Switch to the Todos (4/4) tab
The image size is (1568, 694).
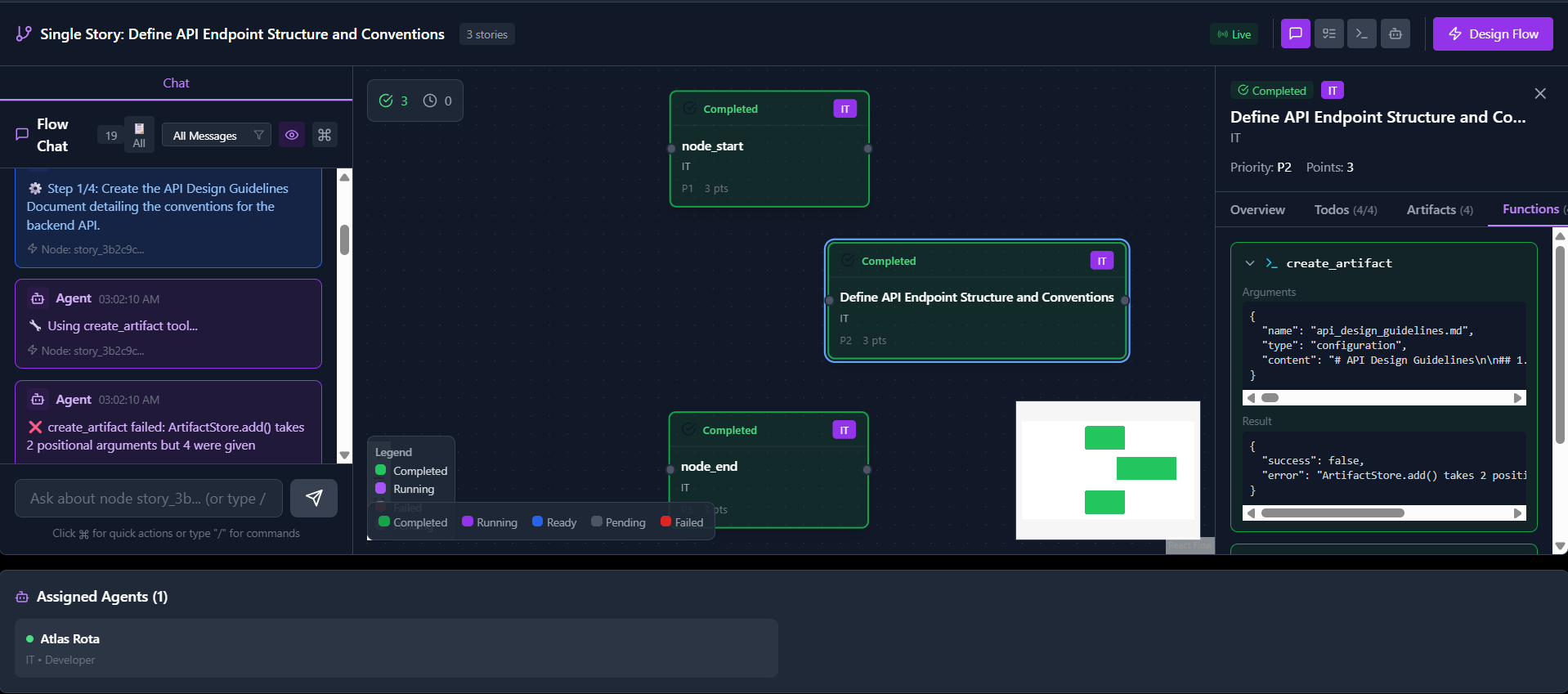[1346, 210]
